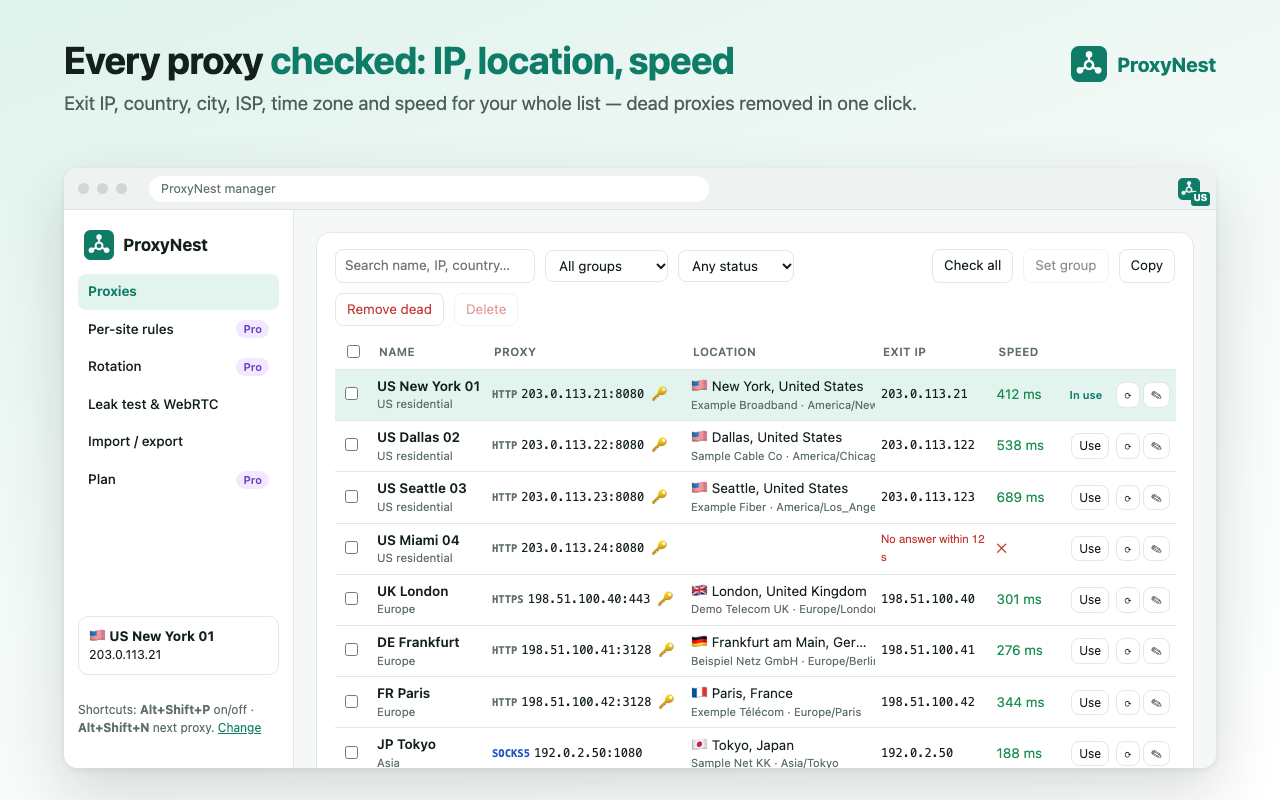Check the UK London row checkbox
The width and height of the screenshot is (1280, 800).
pos(351,599)
